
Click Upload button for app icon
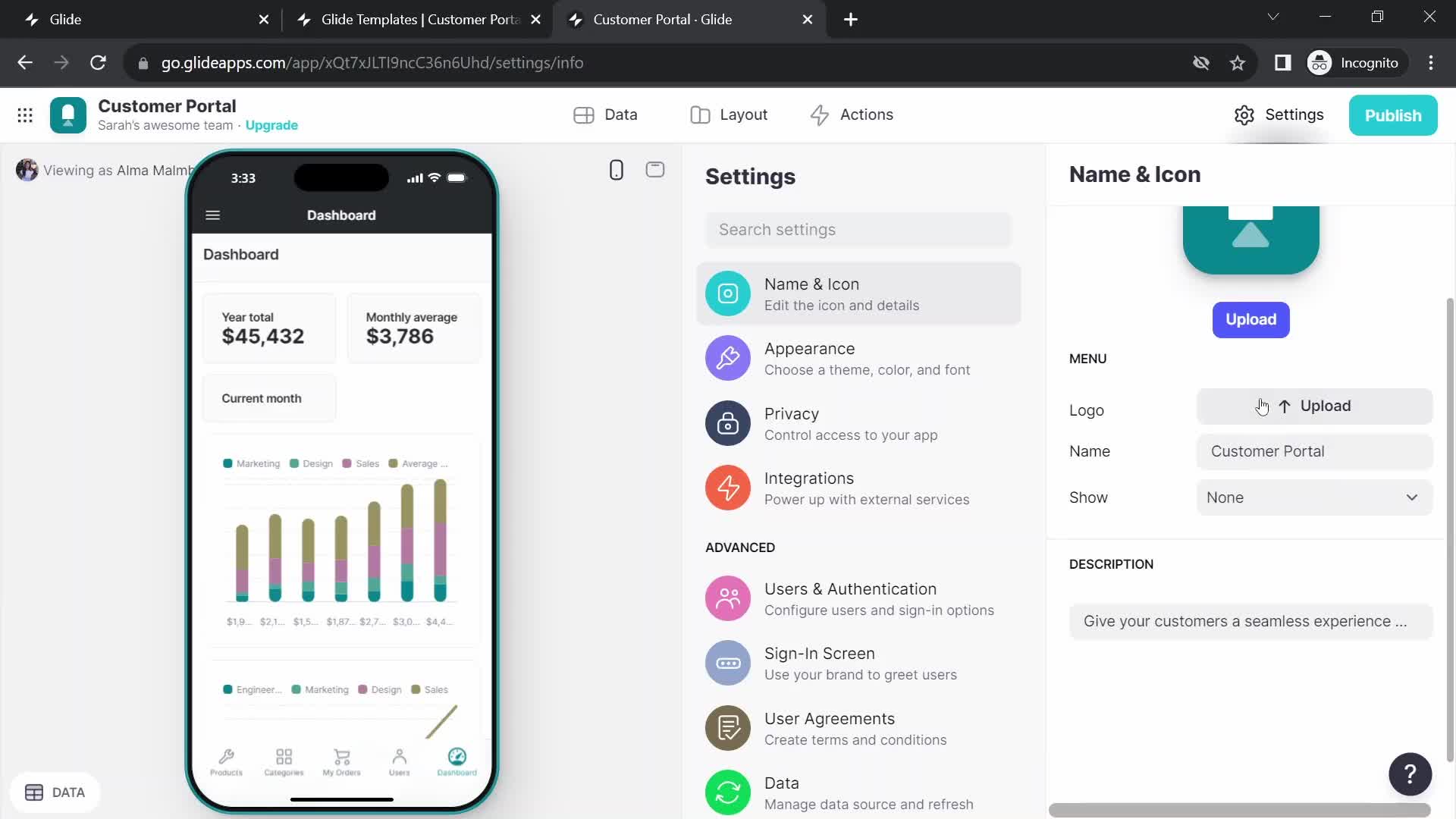[x=1250, y=318]
